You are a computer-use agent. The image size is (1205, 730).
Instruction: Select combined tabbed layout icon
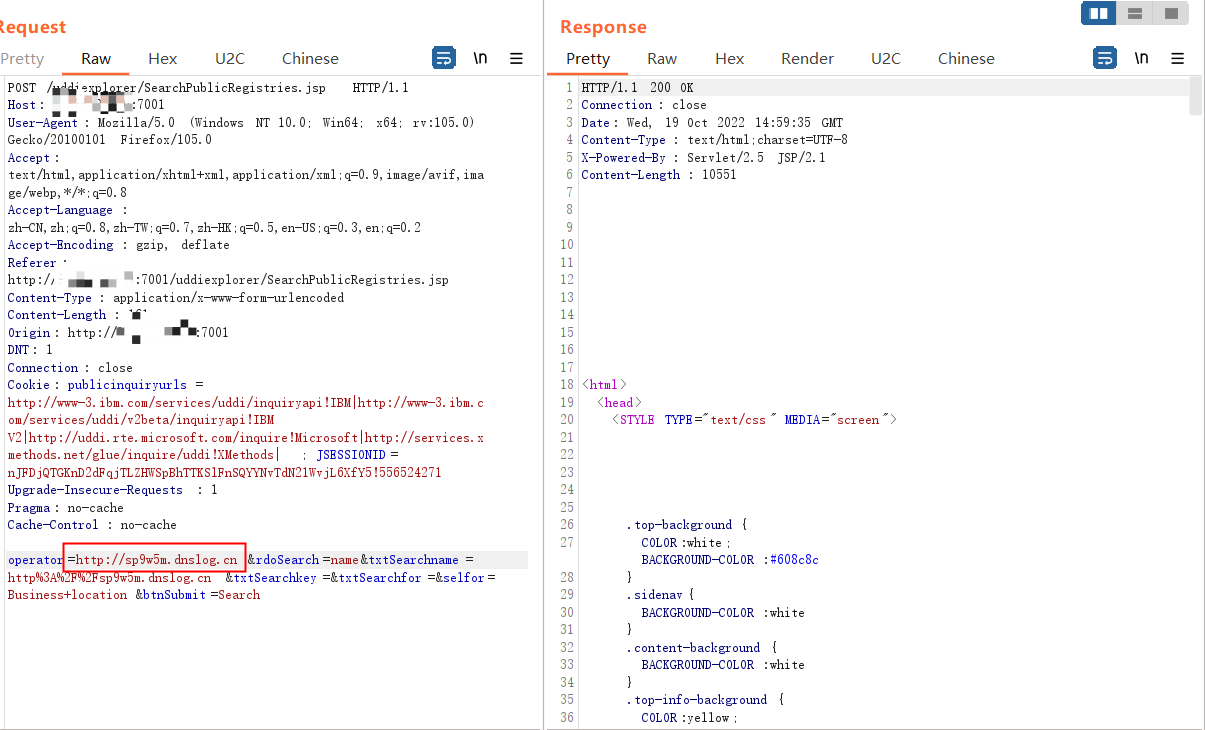pyautogui.click(x=1171, y=13)
